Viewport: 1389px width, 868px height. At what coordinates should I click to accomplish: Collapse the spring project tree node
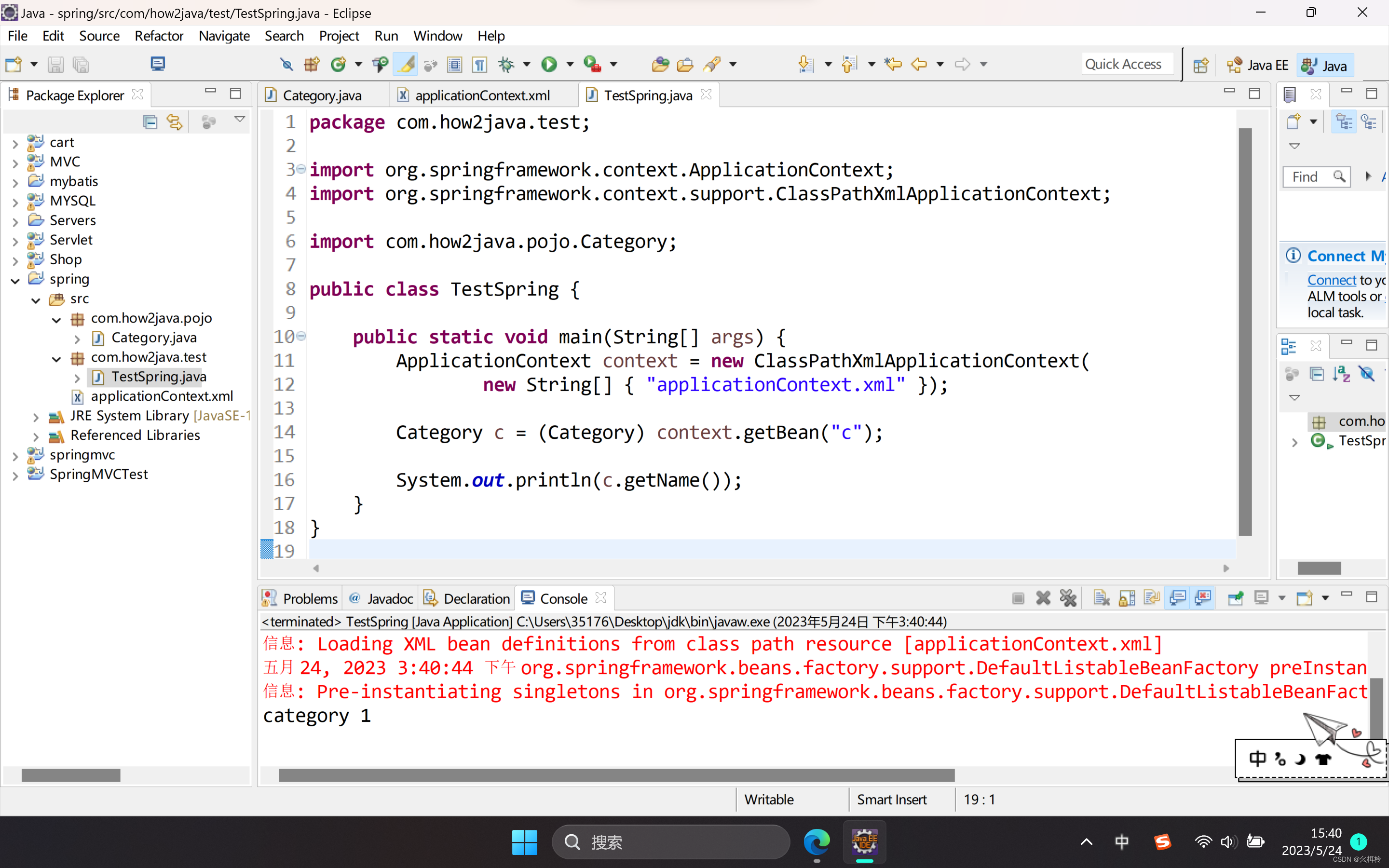pyautogui.click(x=15, y=280)
